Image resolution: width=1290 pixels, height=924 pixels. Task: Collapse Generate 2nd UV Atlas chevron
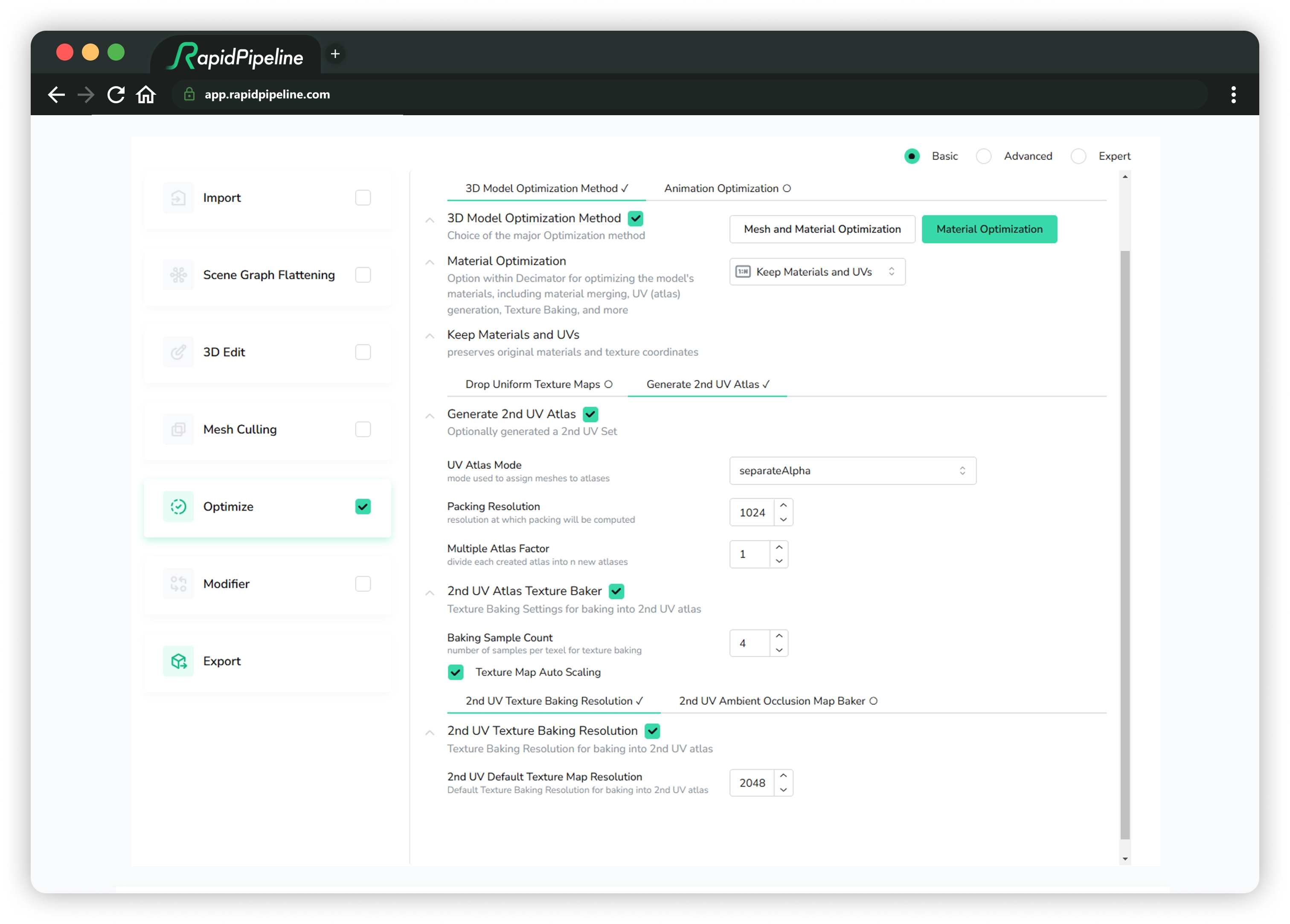pyautogui.click(x=430, y=416)
